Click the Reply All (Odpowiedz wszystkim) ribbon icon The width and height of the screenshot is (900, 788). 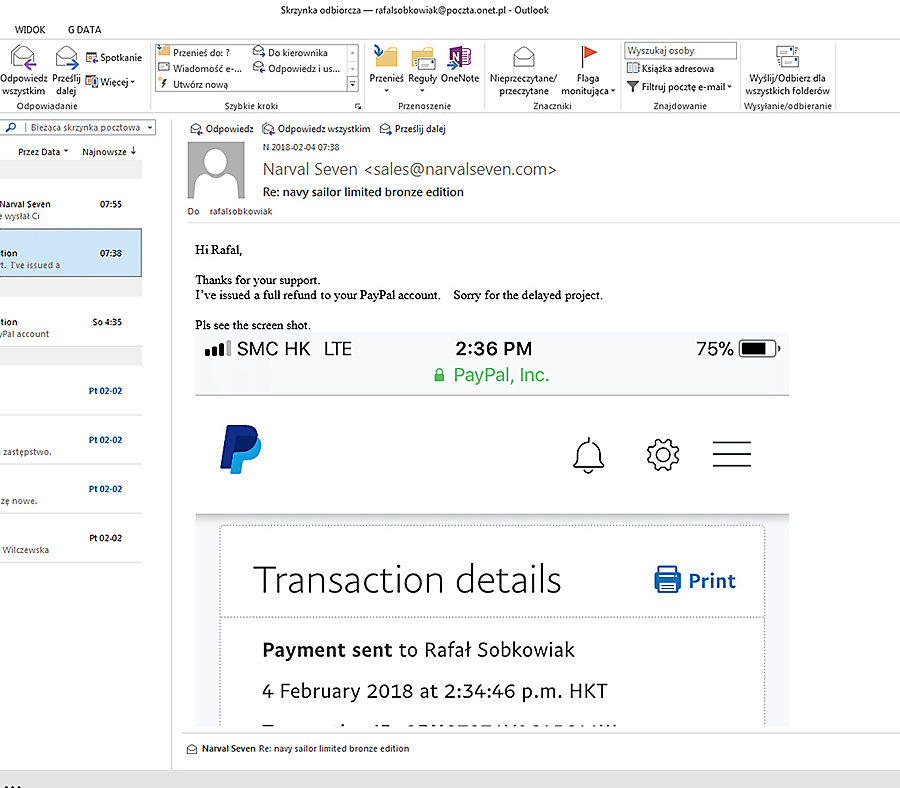click(24, 58)
